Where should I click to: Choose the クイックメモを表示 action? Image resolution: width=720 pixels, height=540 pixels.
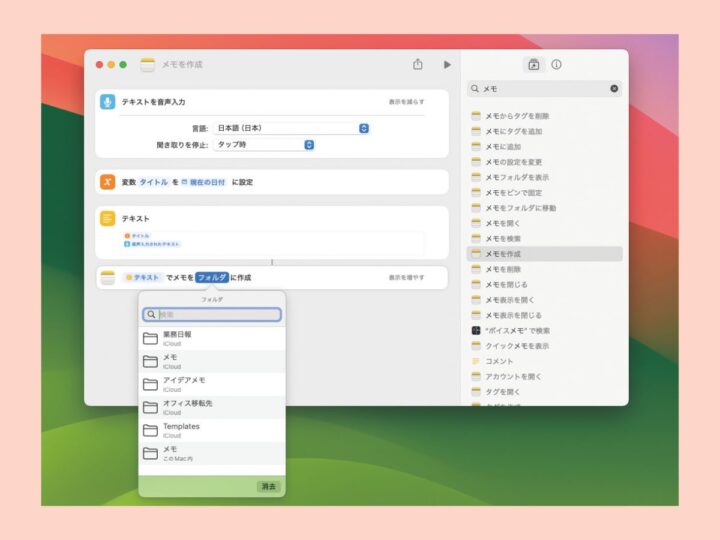tap(545, 346)
